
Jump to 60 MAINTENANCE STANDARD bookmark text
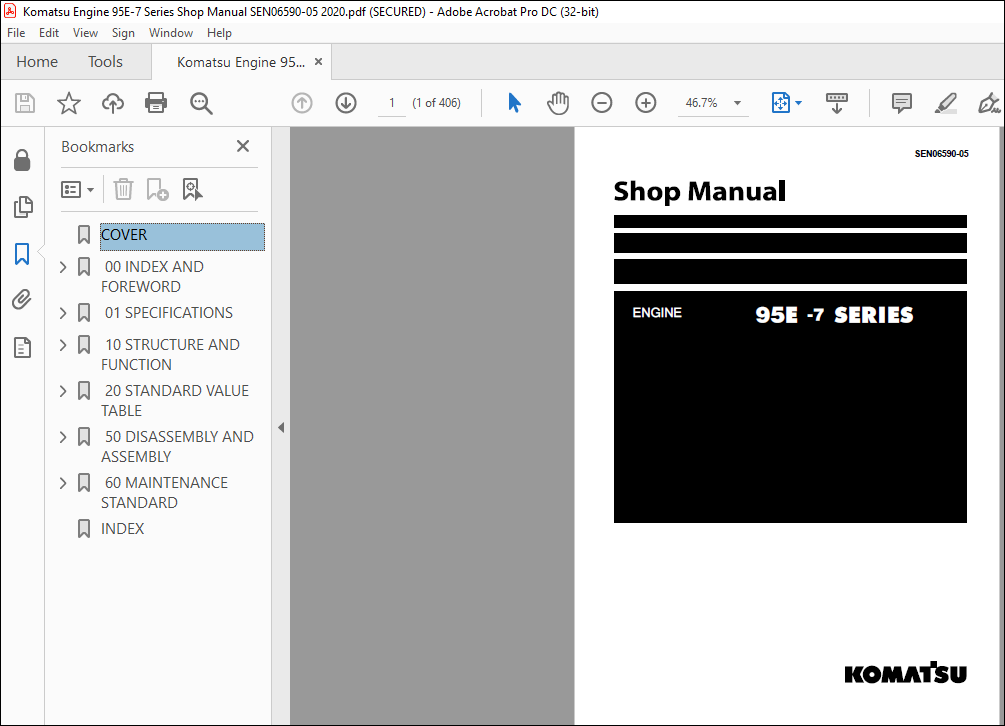[164, 492]
